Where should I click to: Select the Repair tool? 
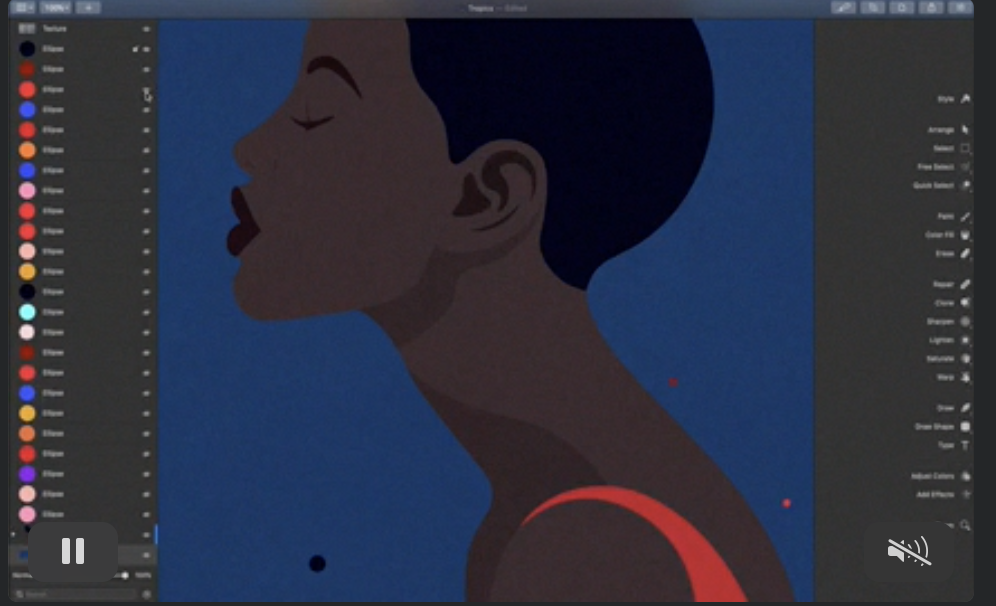click(x=965, y=284)
